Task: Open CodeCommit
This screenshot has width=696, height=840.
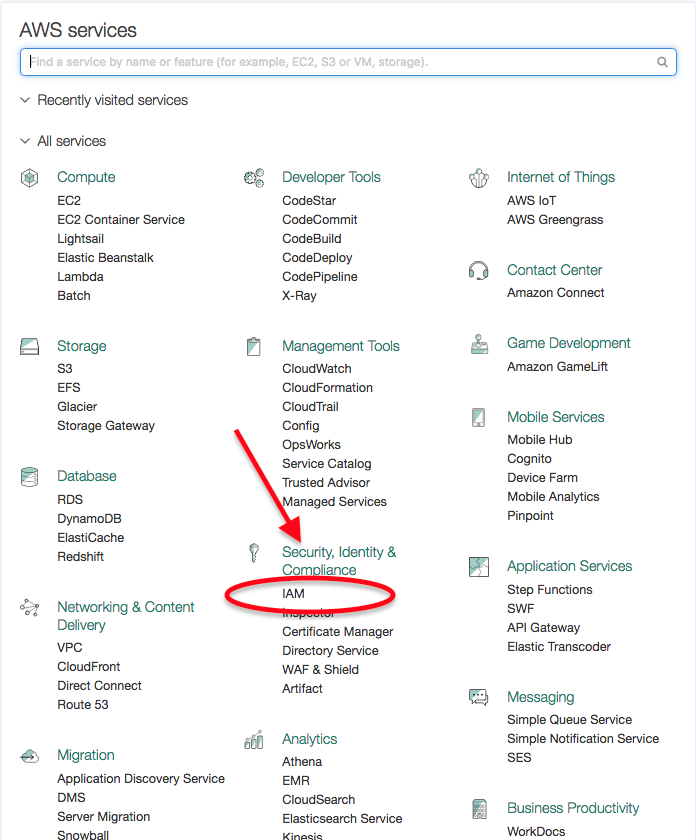Action: pos(320,220)
